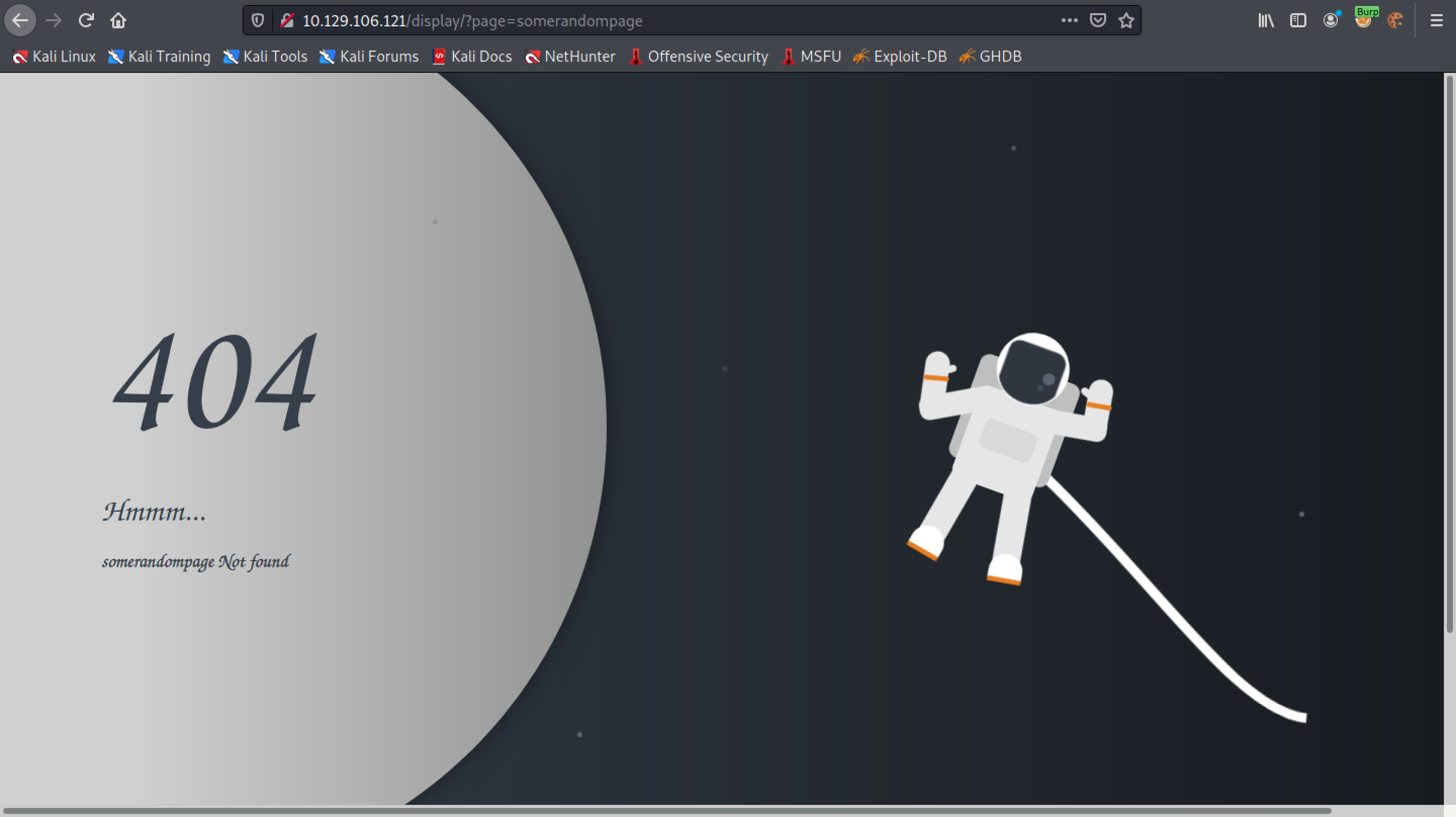This screenshot has width=1456, height=817.
Task: Click the 'Hmmm...' text
Action: coord(154,511)
